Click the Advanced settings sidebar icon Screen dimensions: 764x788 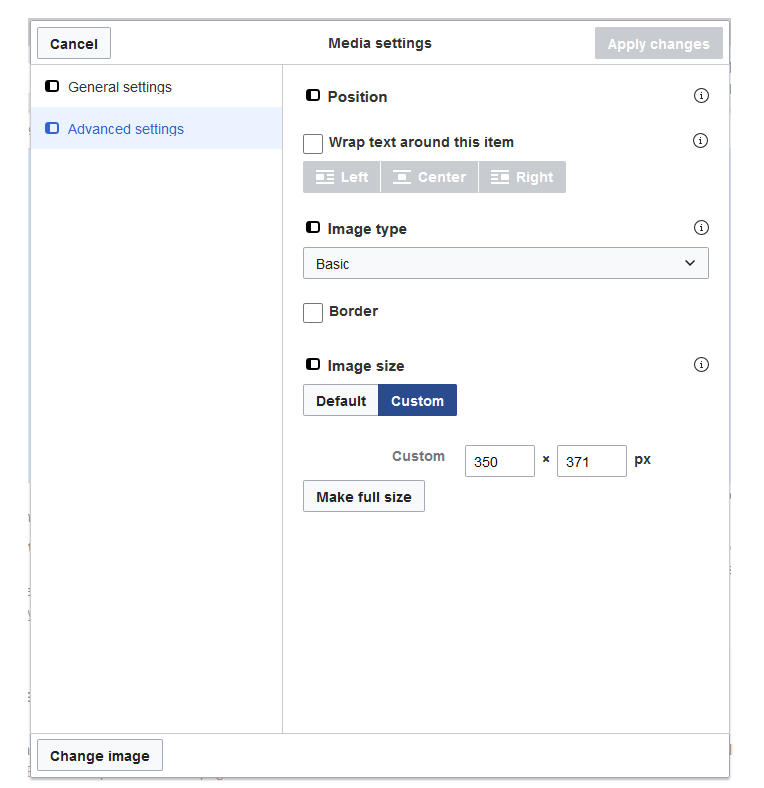[x=52, y=129]
